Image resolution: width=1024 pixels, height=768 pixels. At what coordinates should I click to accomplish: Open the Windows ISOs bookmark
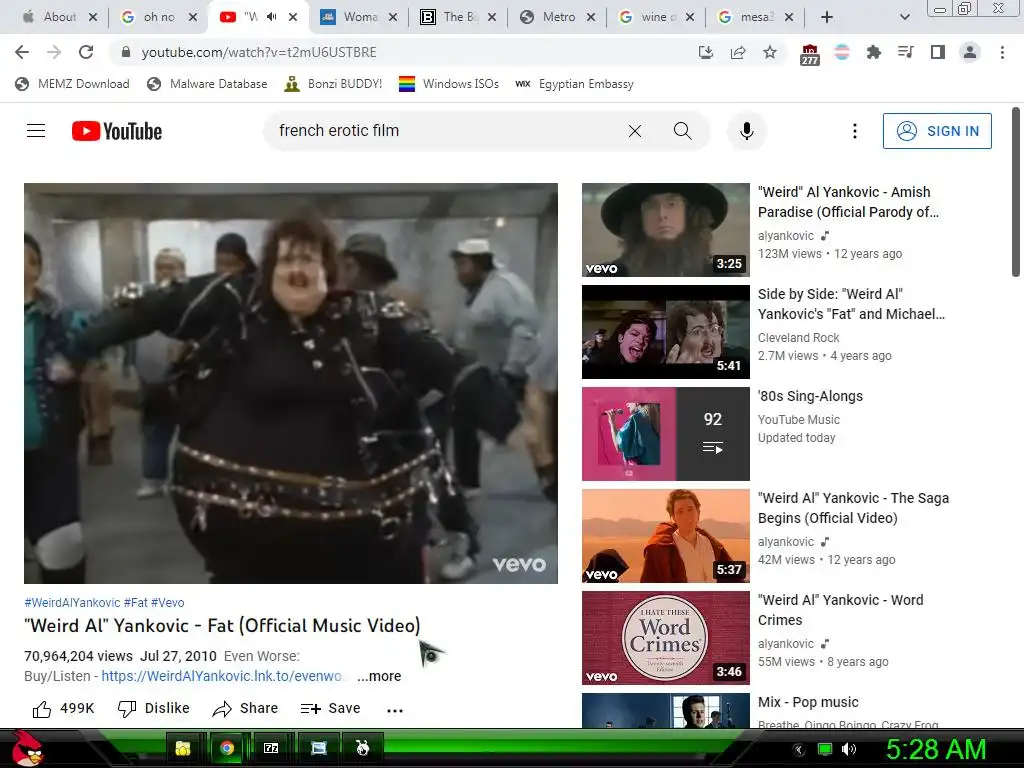449,84
